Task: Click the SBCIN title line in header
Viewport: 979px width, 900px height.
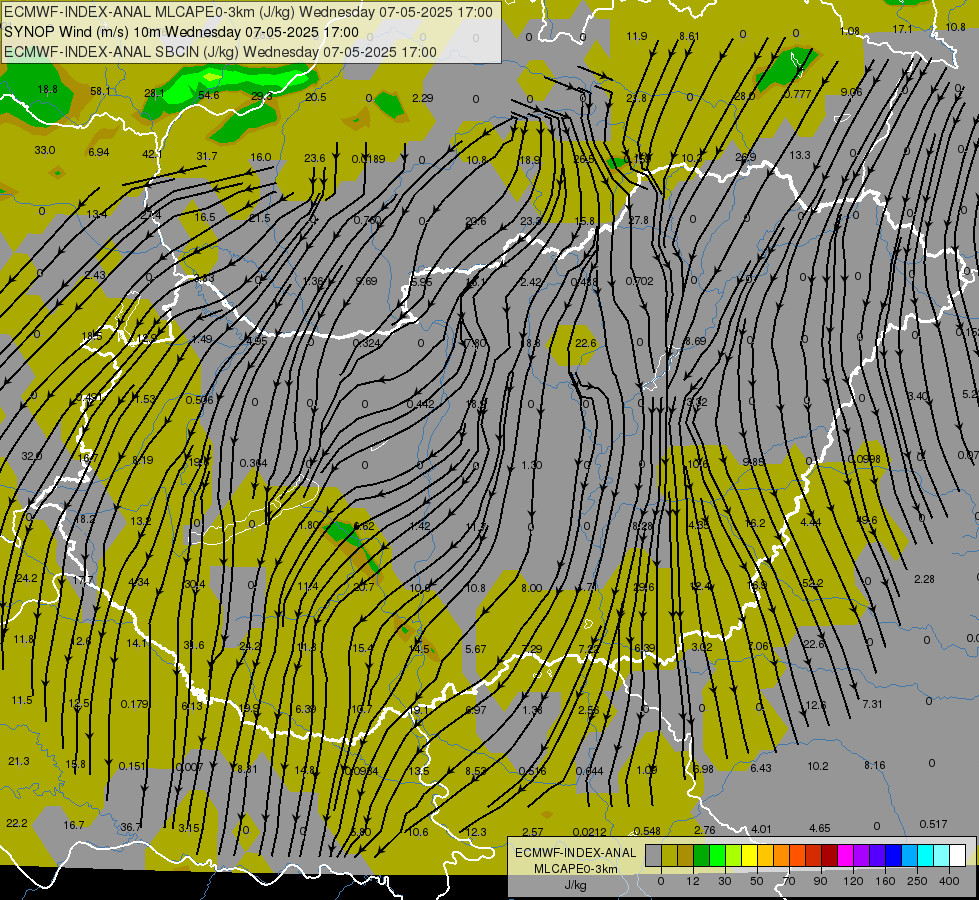Action: pyautogui.click(x=220, y=52)
